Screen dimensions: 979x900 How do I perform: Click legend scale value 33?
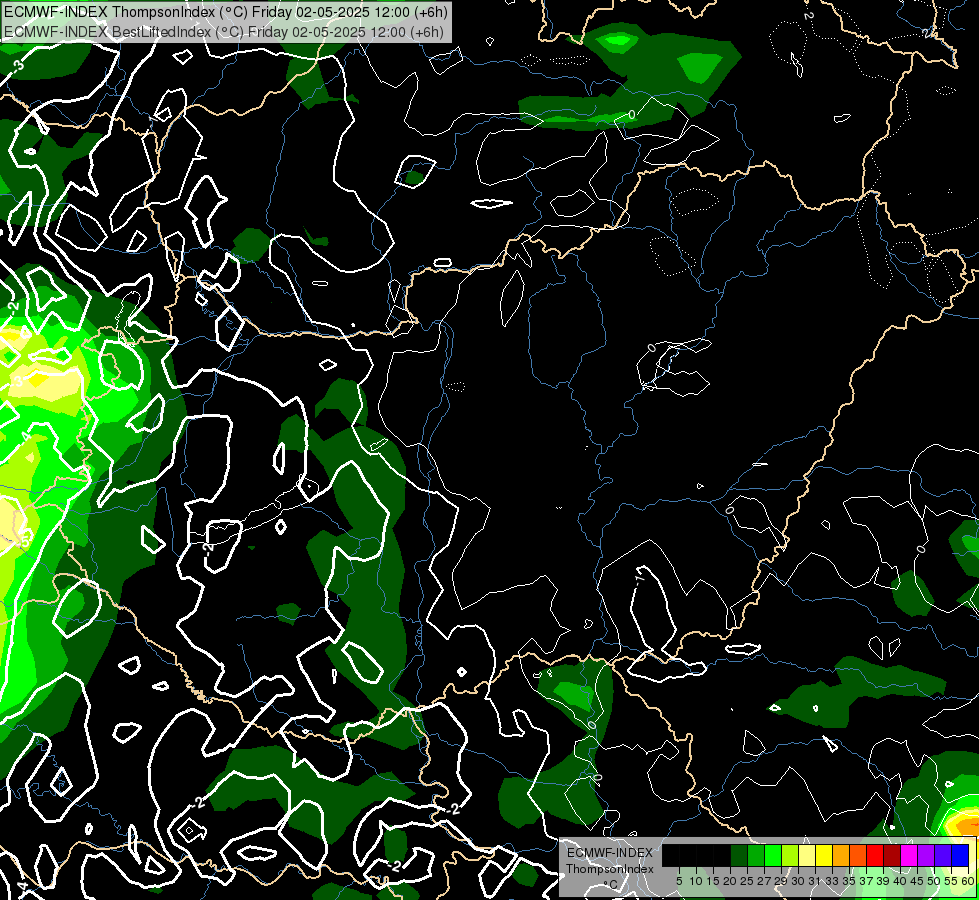tap(832, 881)
